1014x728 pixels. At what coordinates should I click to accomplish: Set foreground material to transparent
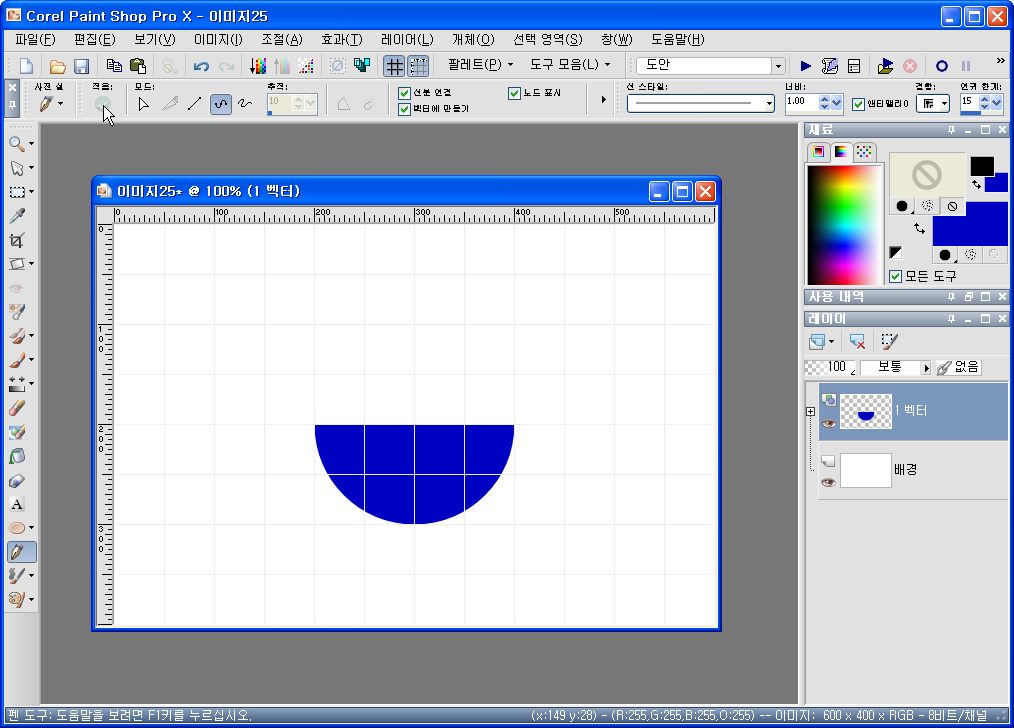coord(952,206)
